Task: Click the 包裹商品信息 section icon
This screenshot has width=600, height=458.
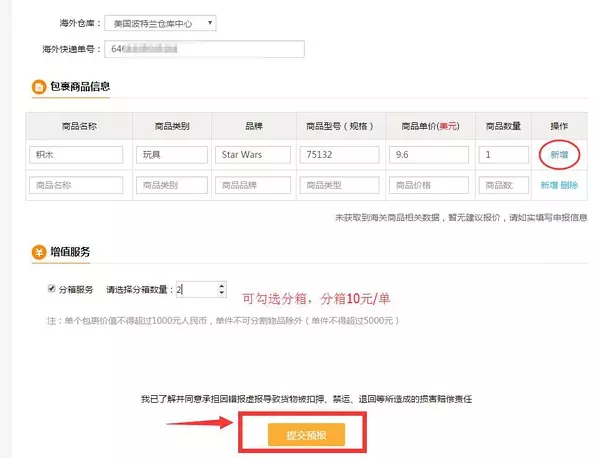Action: pos(39,87)
